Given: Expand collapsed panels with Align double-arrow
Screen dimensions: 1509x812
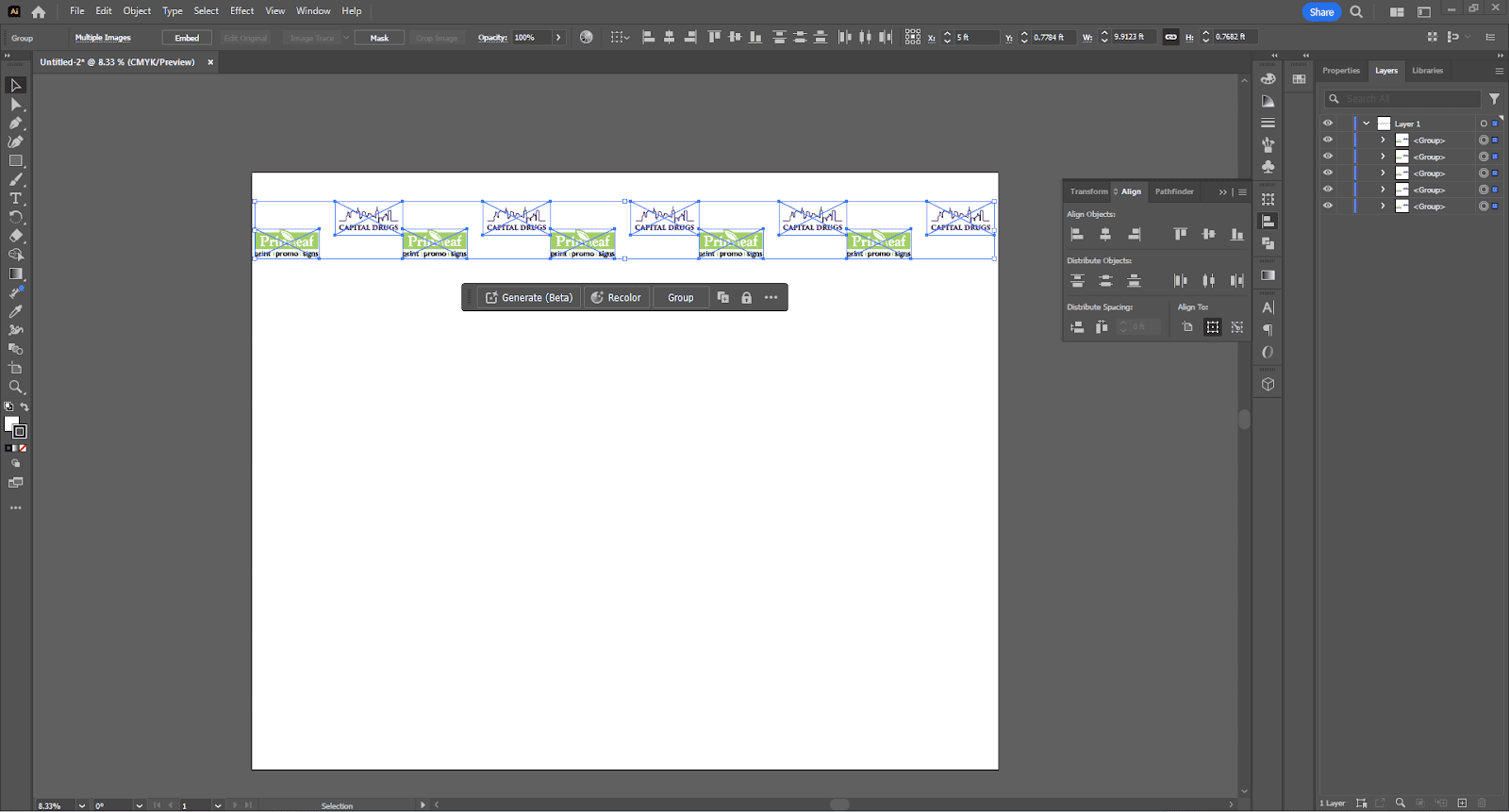Looking at the screenshot, I should [1223, 191].
